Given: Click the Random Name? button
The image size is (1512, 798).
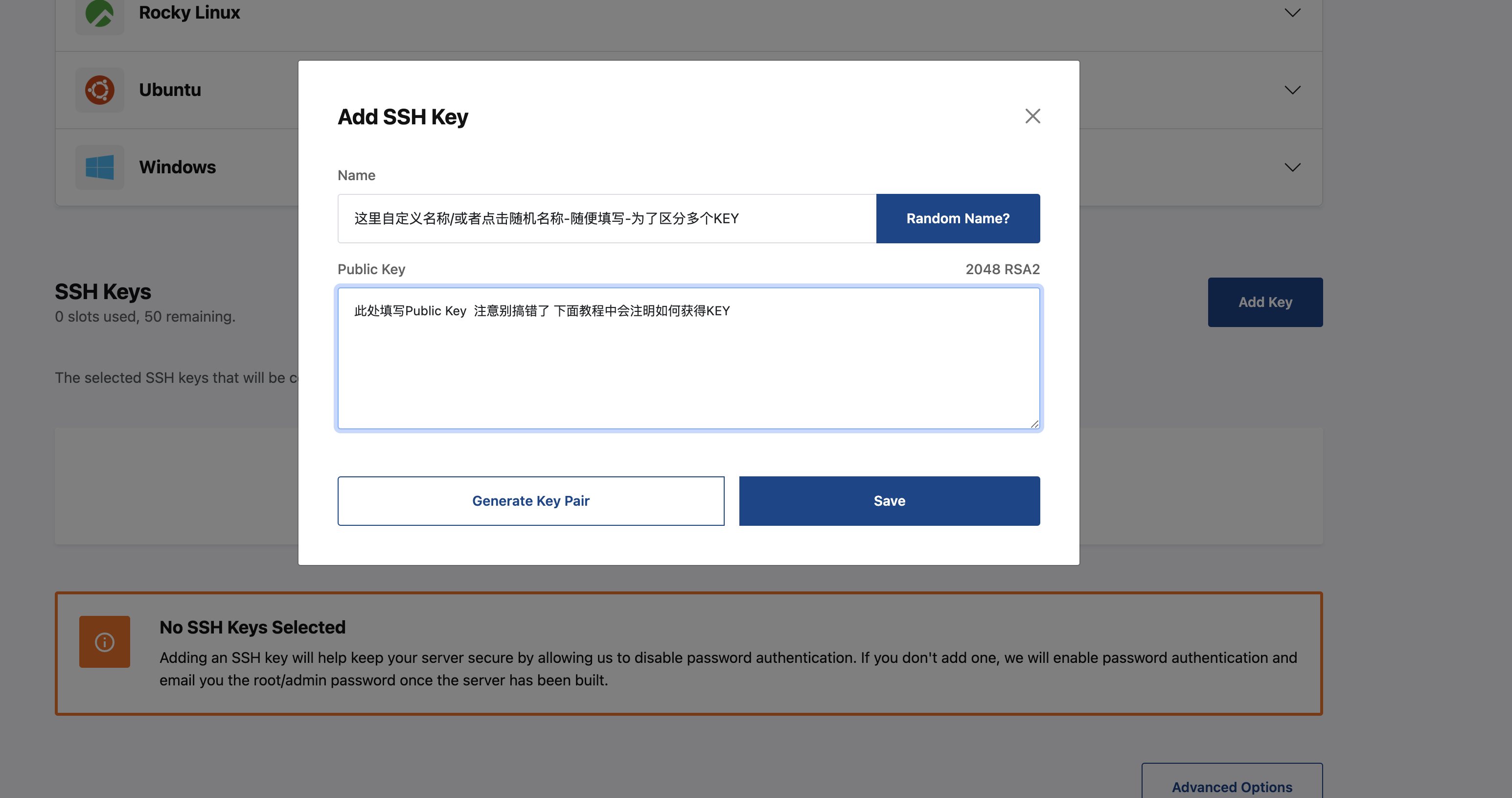Looking at the screenshot, I should pyautogui.click(x=957, y=218).
